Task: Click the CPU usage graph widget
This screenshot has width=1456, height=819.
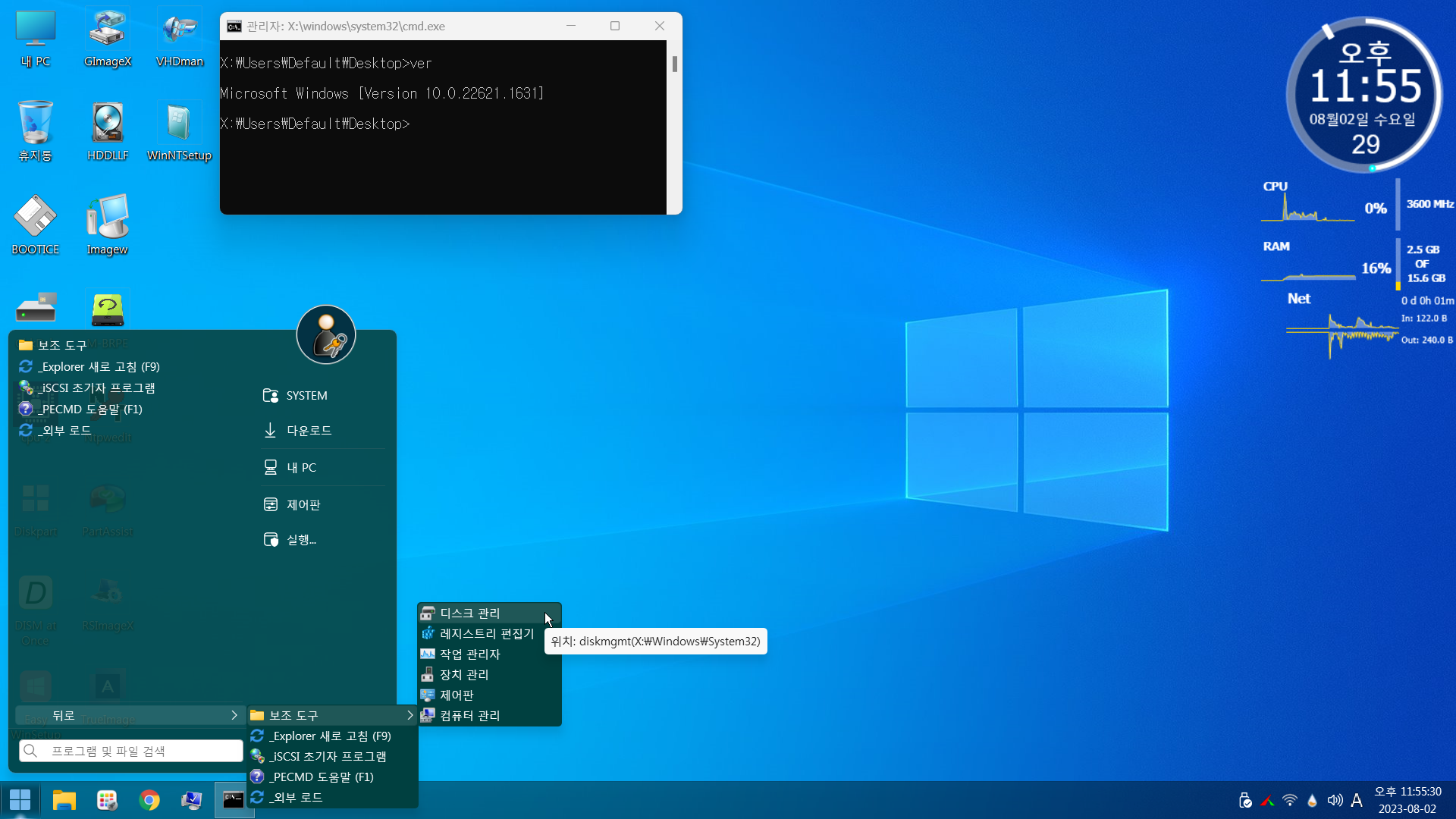Action: (1308, 208)
